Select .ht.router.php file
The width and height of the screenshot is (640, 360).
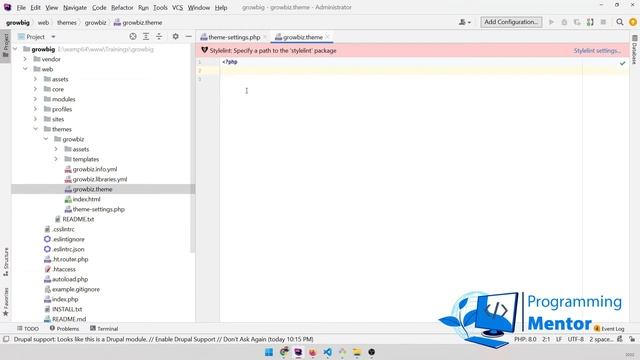[66, 259]
